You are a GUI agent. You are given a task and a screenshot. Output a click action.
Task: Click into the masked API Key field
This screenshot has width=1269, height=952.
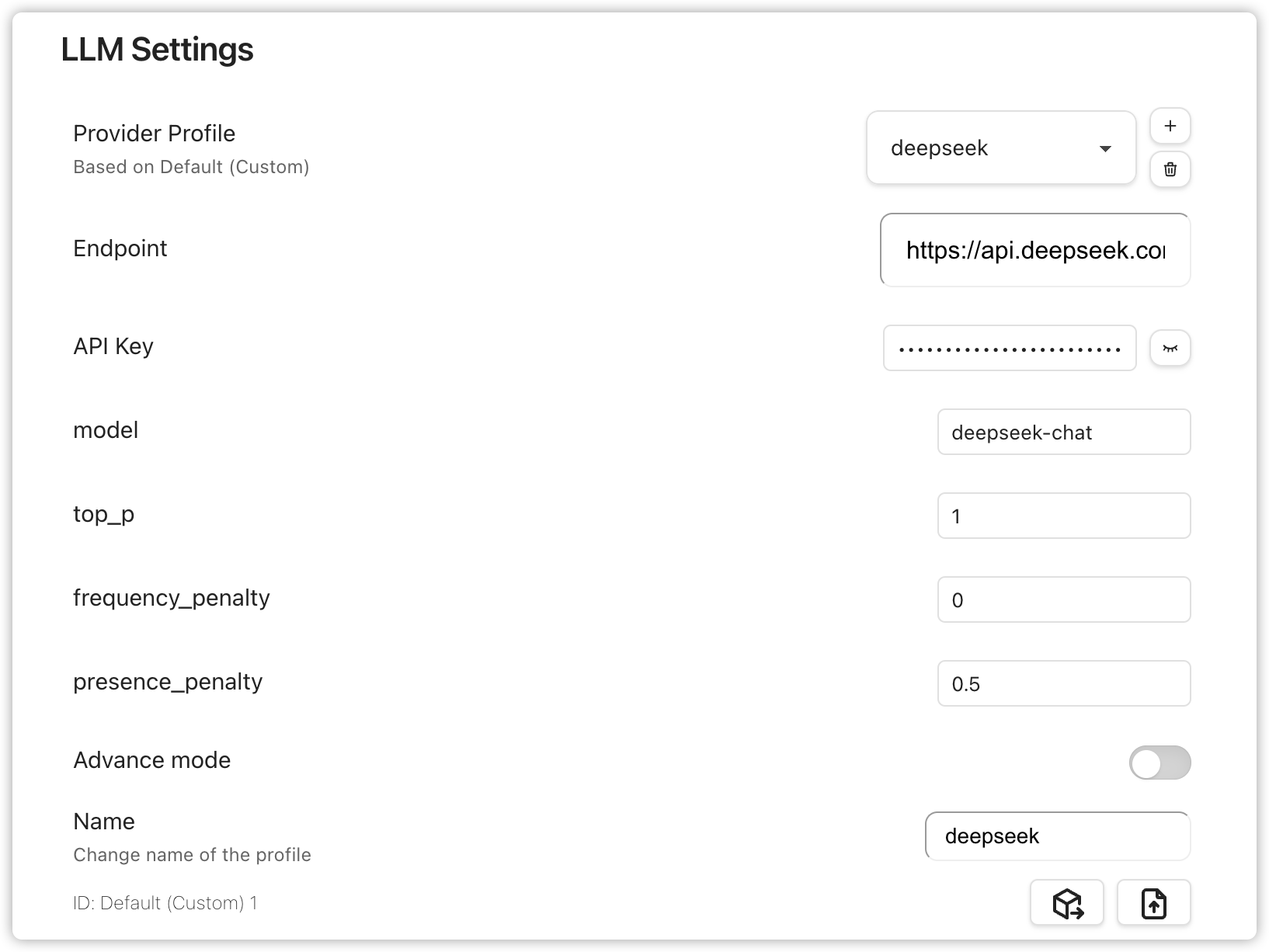pos(1010,348)
